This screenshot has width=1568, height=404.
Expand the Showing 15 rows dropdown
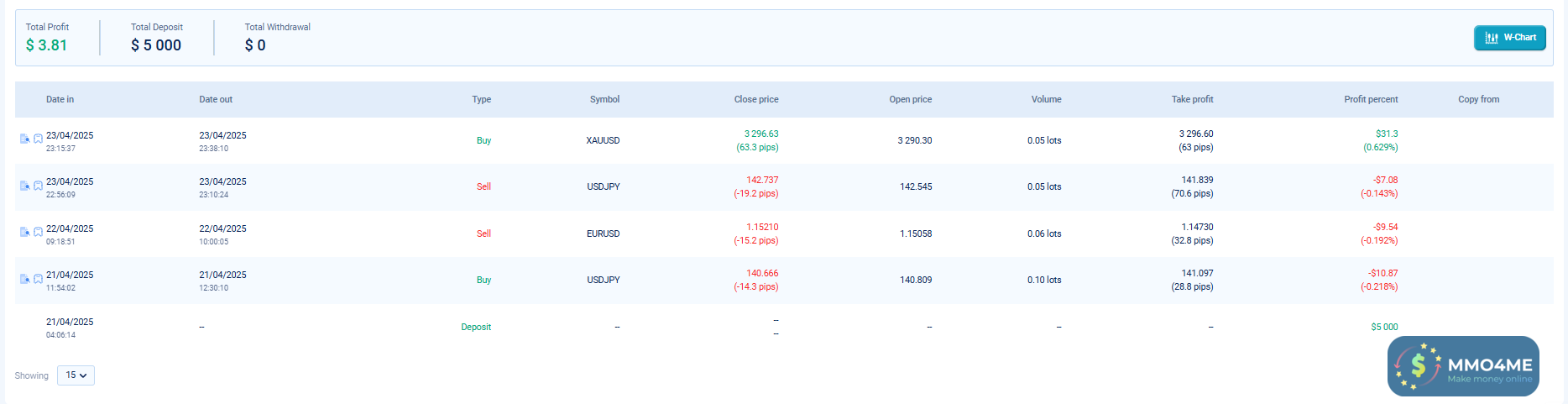(76, 375)
